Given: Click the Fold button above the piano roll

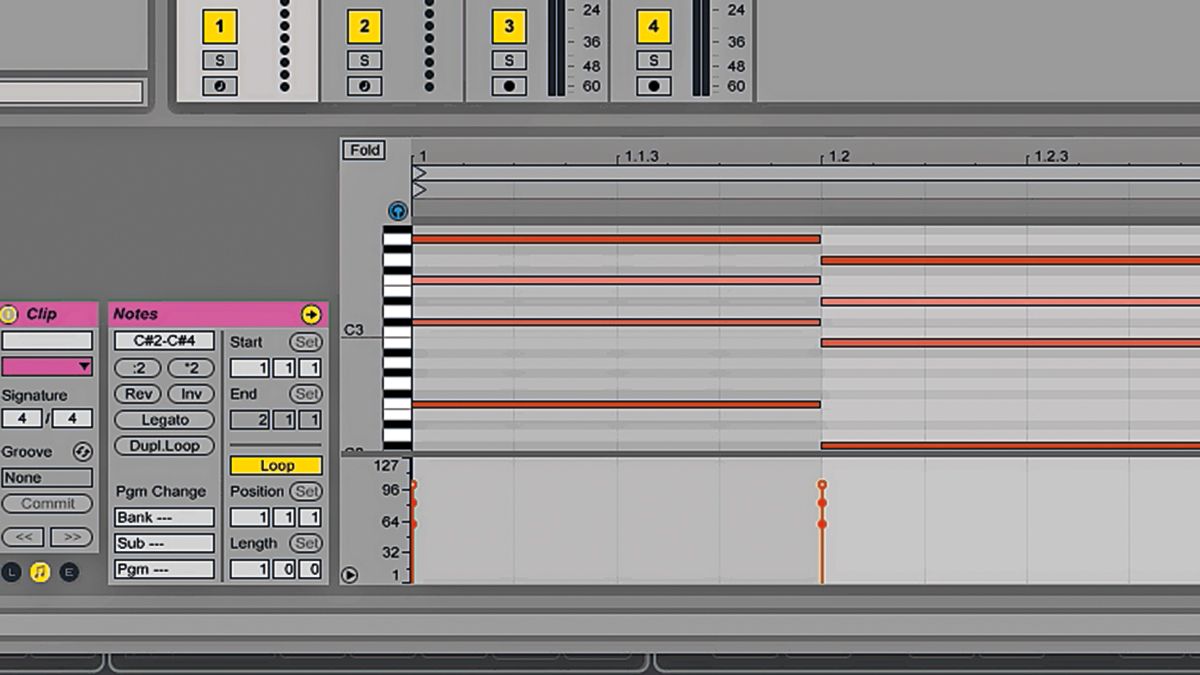Looking at the screenshot, I should (x=364, y=149).
